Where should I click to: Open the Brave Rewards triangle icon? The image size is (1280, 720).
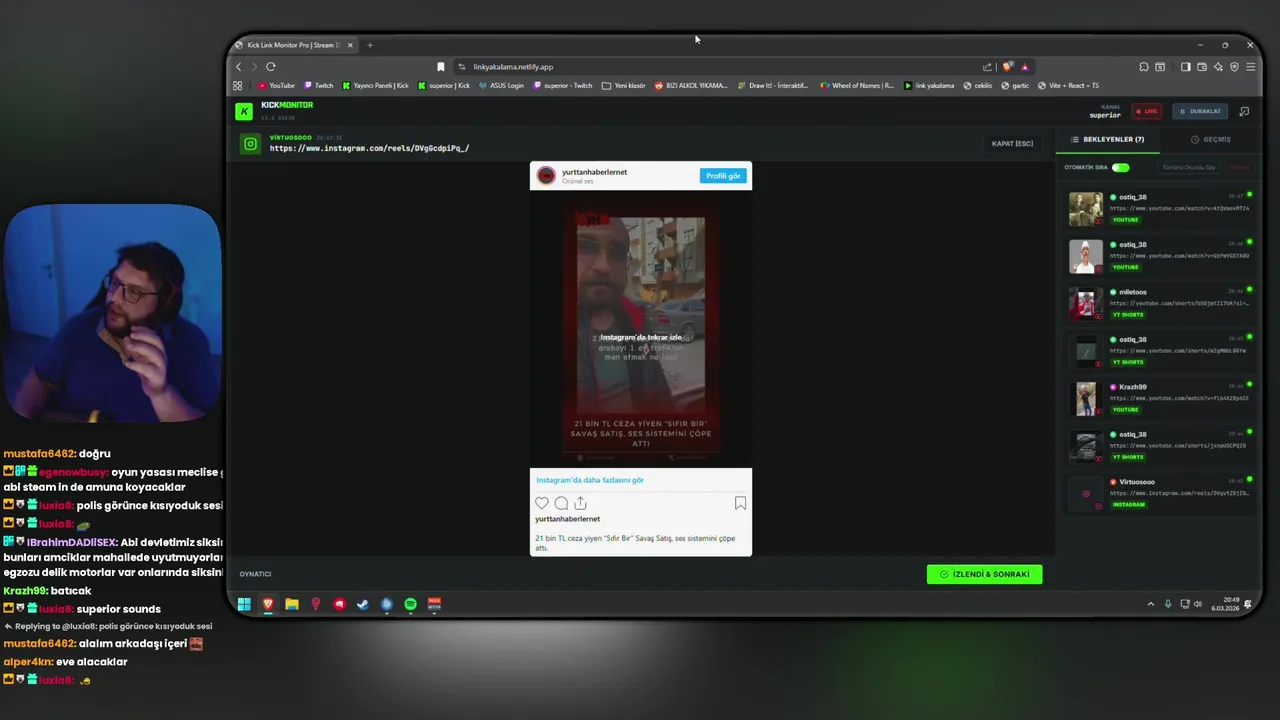coord(1024,67)
